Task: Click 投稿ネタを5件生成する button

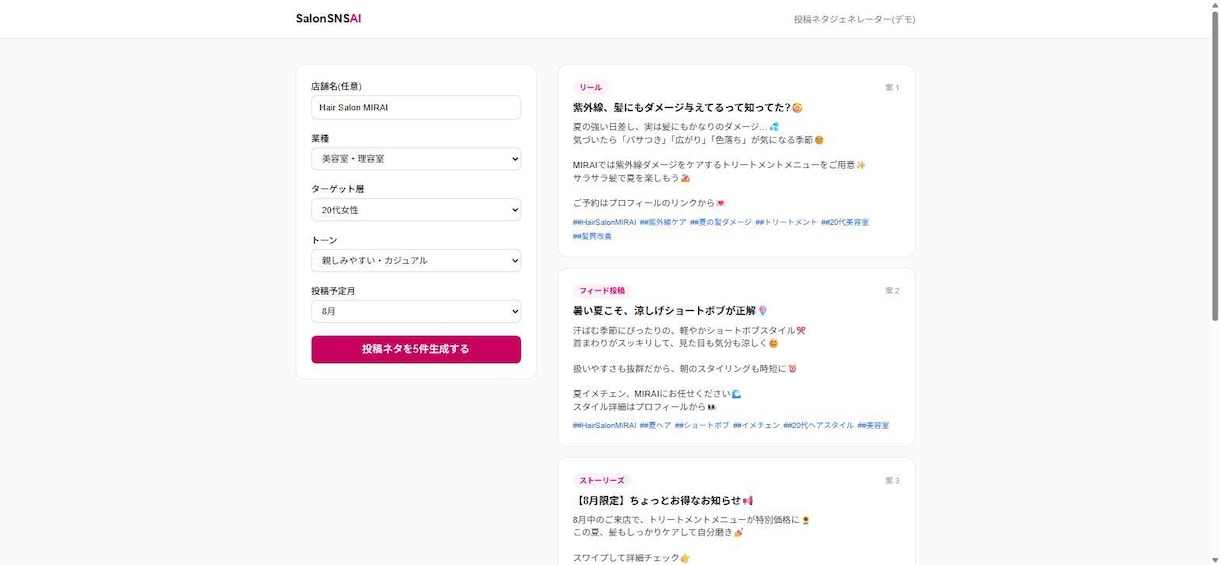Action: point(416,349)
